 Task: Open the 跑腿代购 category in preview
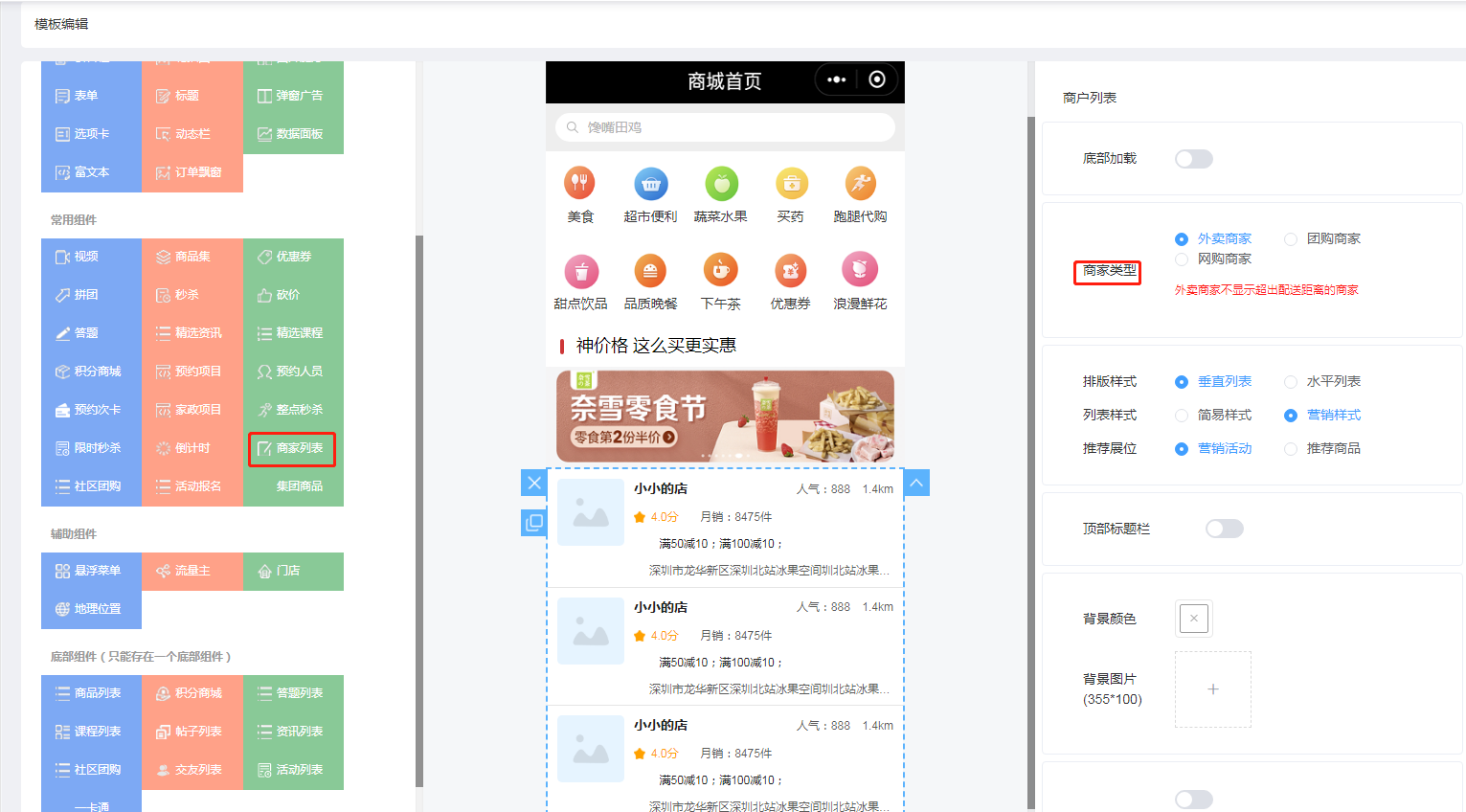(x=860, y=195)
